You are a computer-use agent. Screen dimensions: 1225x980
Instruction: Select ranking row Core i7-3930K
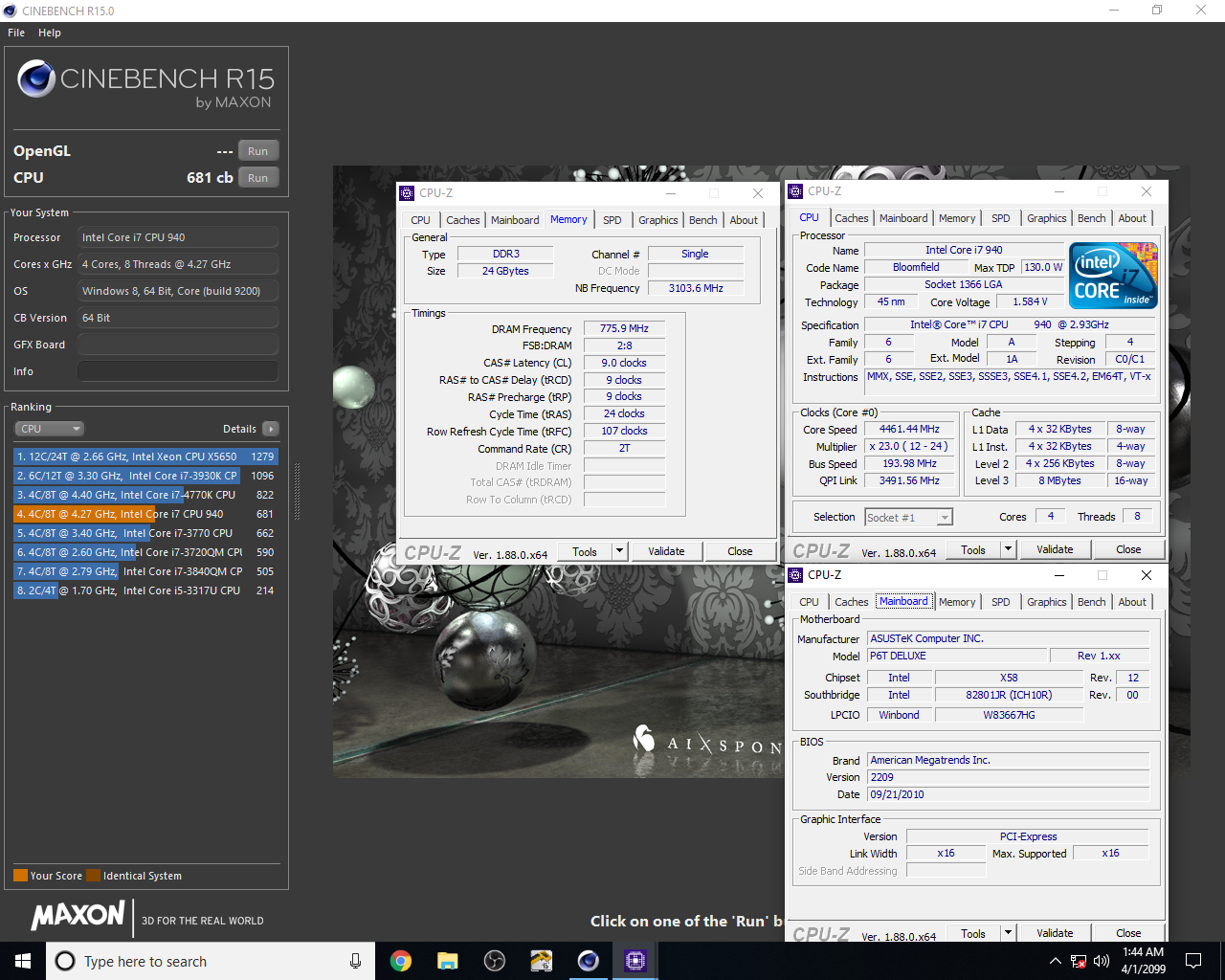coord(145,476)
